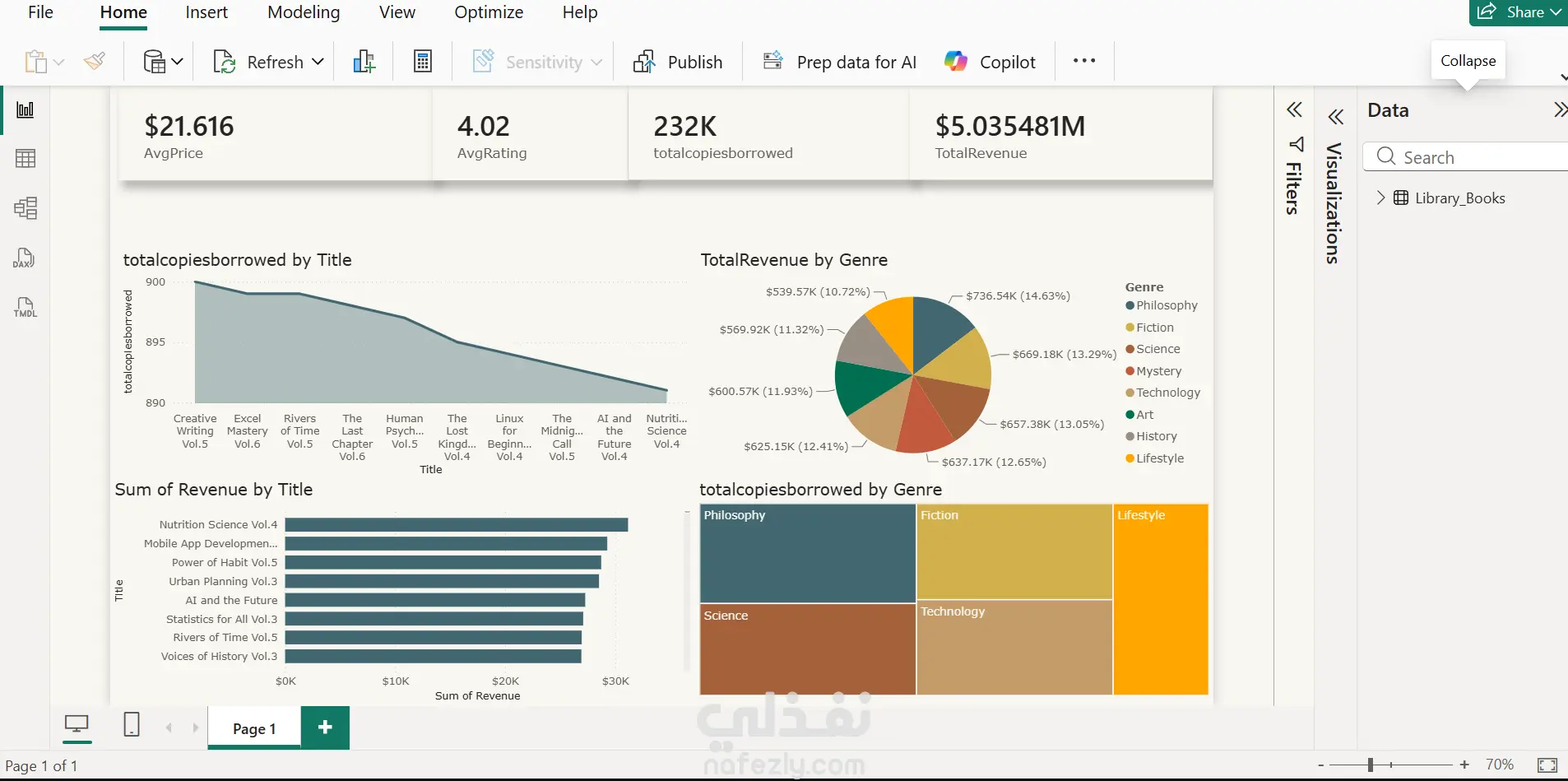This screenshot has width=1568, height=781.
Task: Switch to desktop layout view
Action: [x=77, y=725]
